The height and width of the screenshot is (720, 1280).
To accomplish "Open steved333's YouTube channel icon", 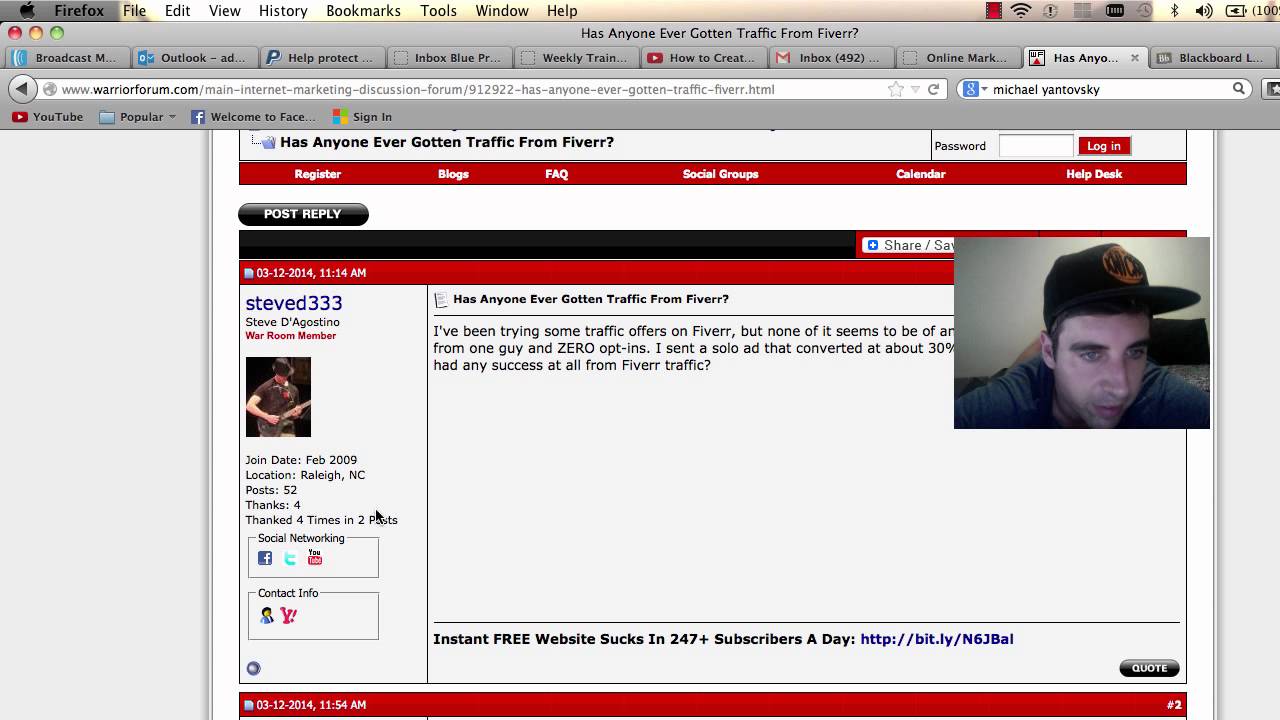I will [315, 558].
